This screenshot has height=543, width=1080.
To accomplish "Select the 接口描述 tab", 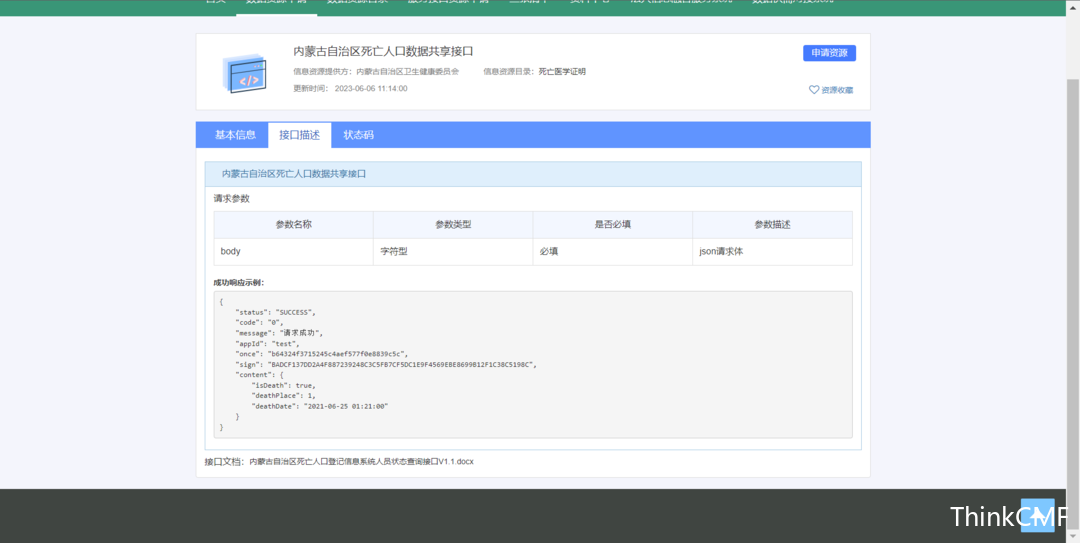I will 299,135.
